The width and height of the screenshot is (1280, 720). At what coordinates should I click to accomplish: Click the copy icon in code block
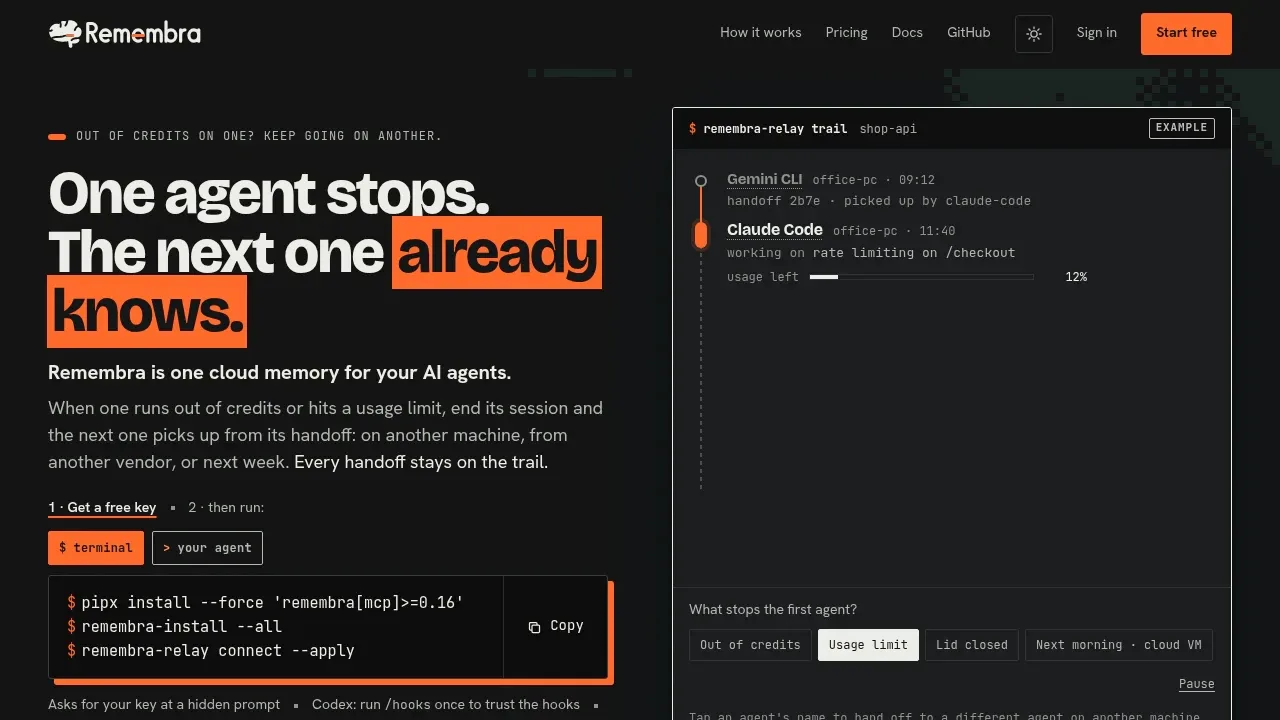(534, 627)
